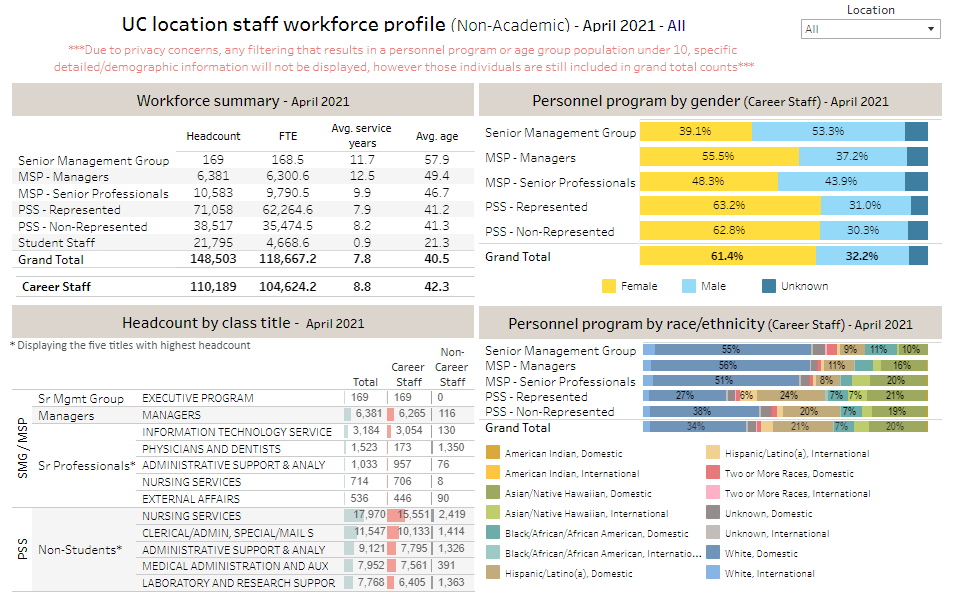This screenshot has height=596, width=958.
Task: Select Asian/Native Hawaiian, International legend swatch
Action: (492, 513)
